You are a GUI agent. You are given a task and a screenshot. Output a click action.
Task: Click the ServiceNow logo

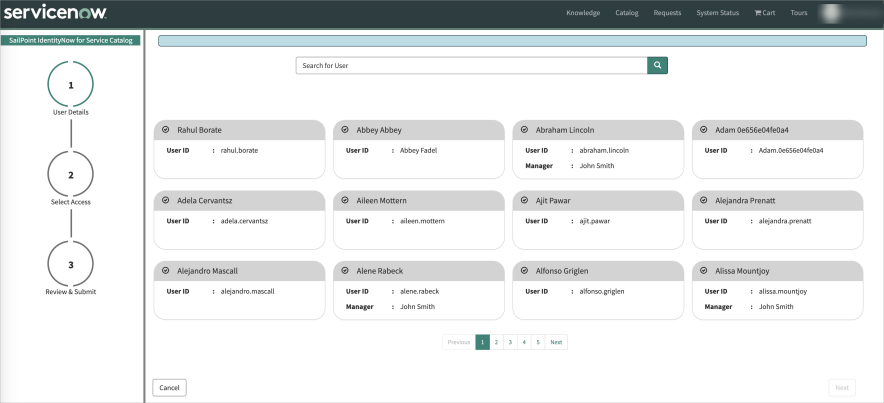[55, 13]
